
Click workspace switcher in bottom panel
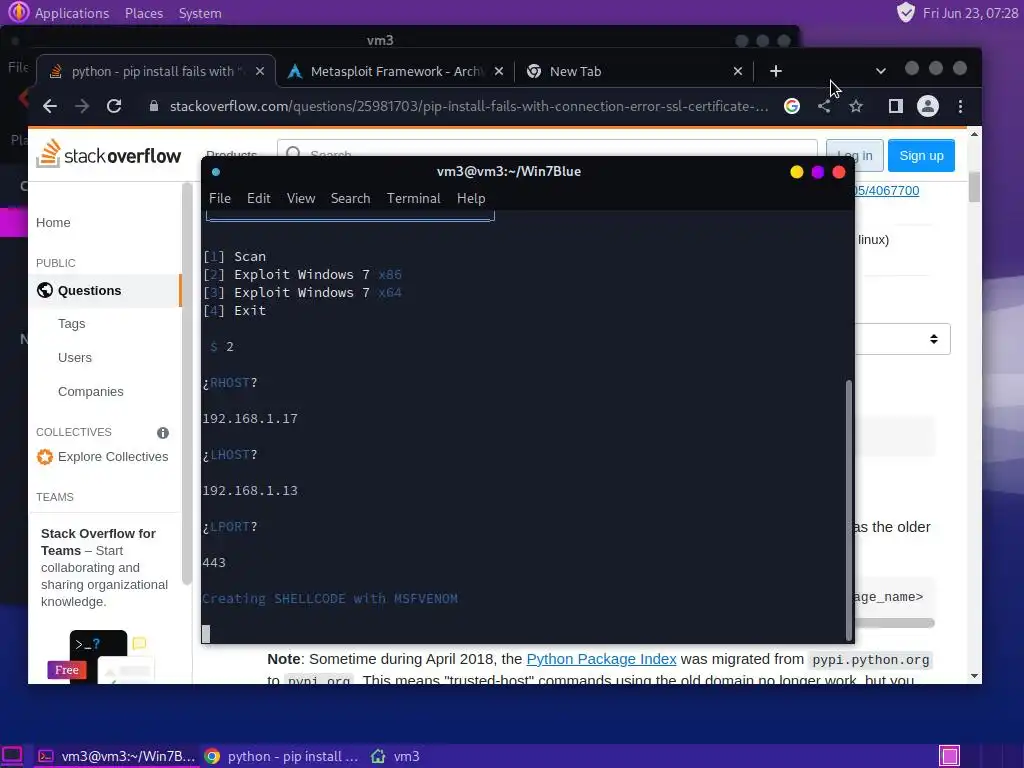(950, 756)
